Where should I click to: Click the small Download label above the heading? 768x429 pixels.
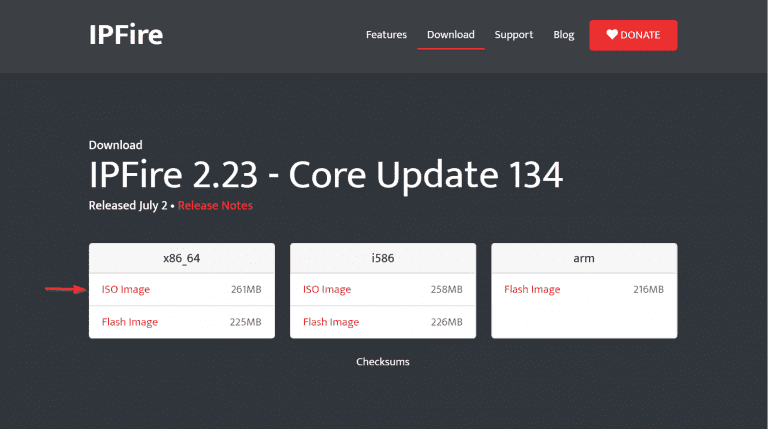(x=116, y=145)
